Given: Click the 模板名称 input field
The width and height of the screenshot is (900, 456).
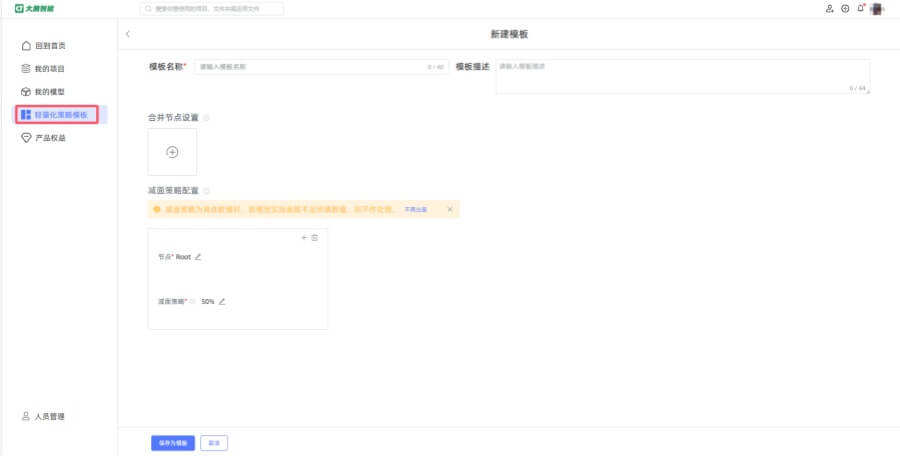Looking at the screenshot, I should click(x=321, y=67).
